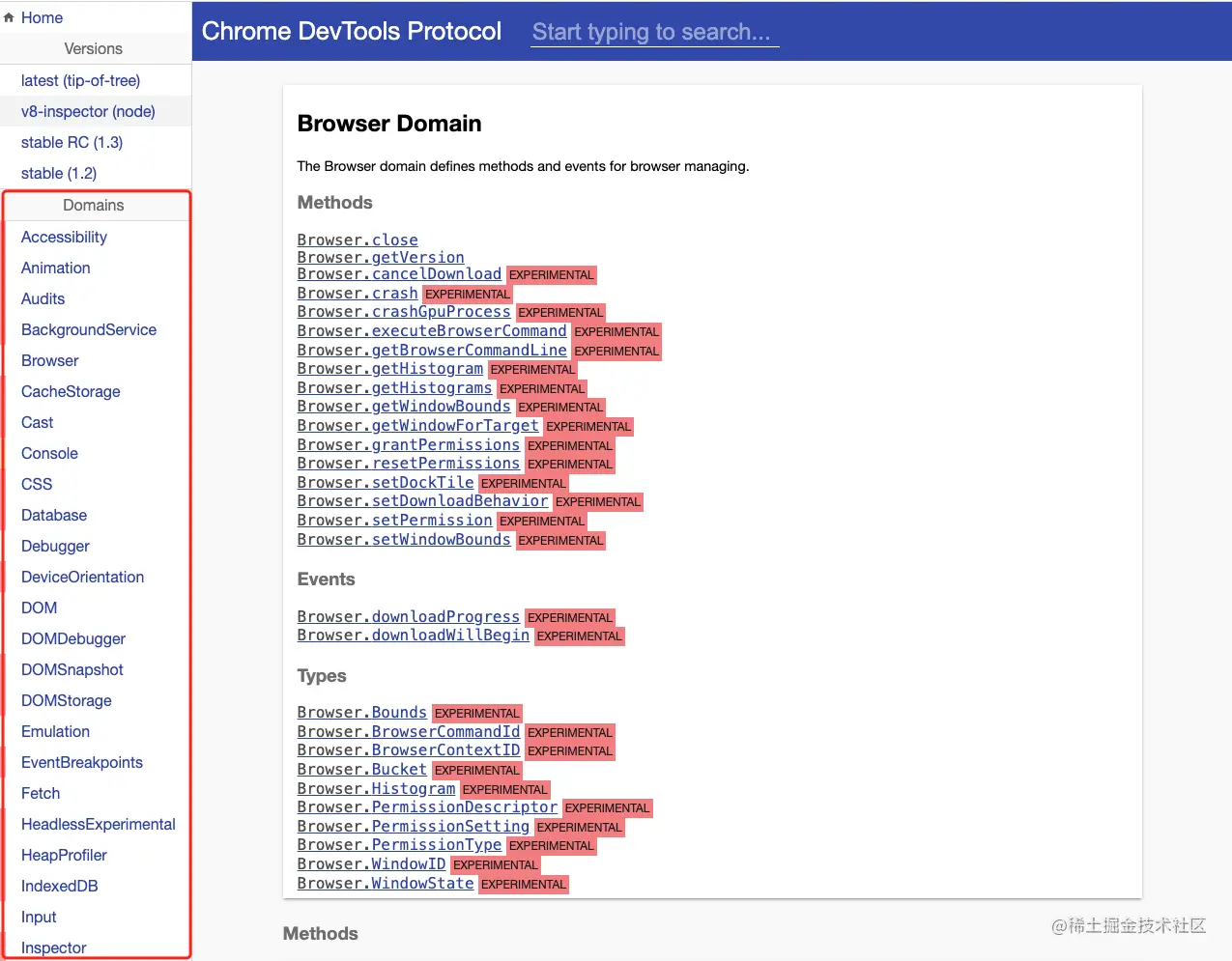Image resolution: width=1232 pixels, height=961 pixels.
Task: Go to Browser.grantPermissions method
Action: click(409, 444)
